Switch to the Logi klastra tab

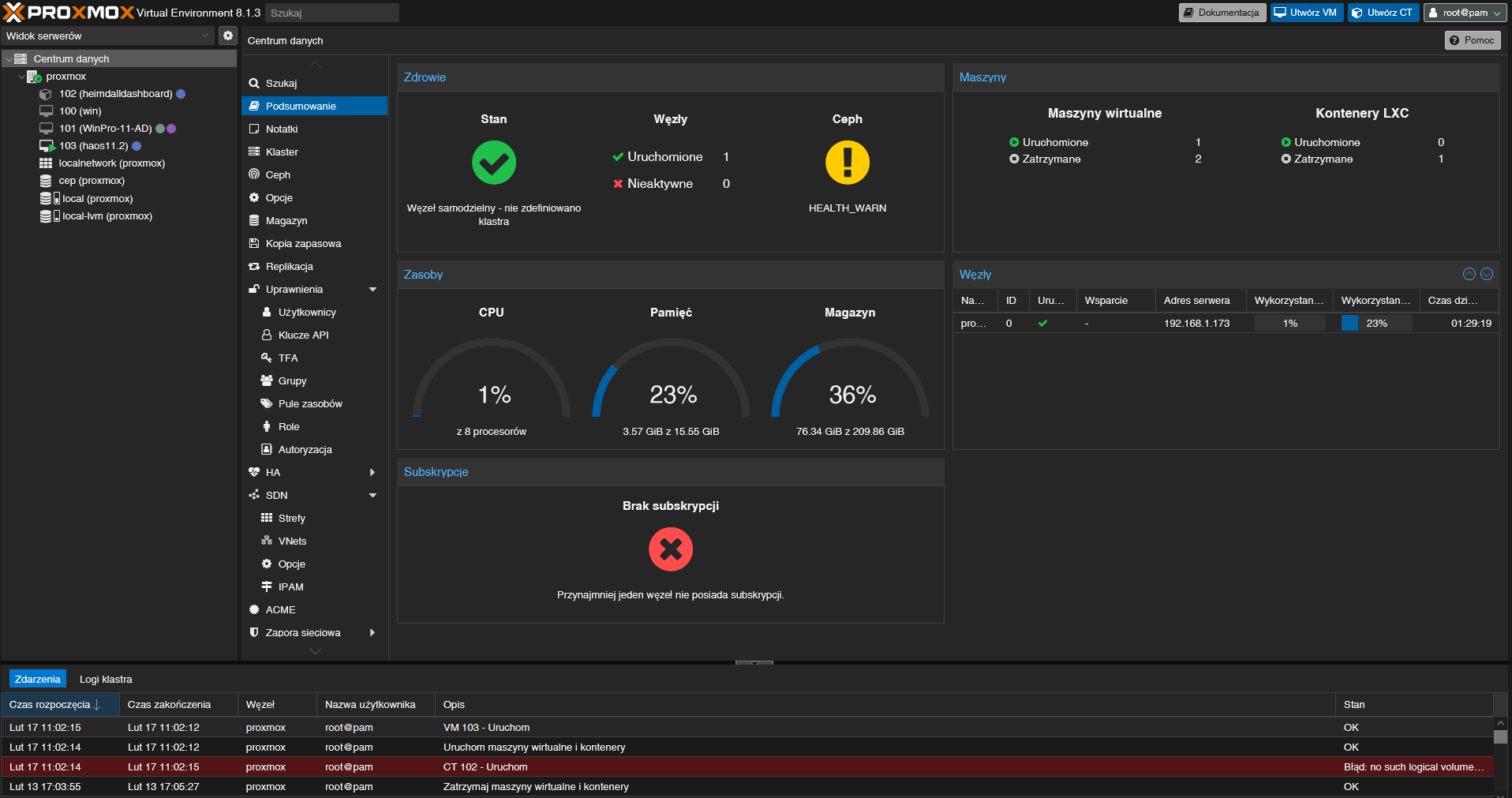106,680
